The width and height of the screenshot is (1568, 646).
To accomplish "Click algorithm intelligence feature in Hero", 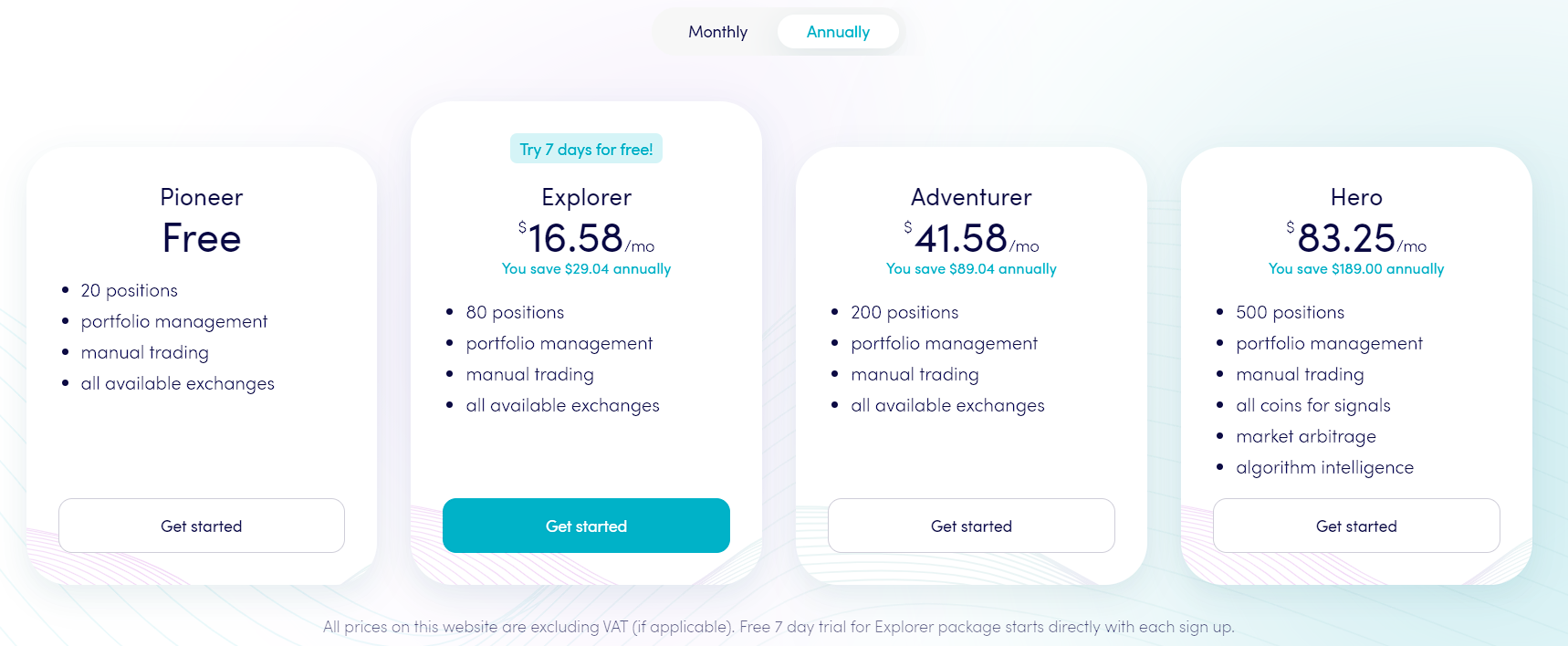I will (x=1324, y=467).
